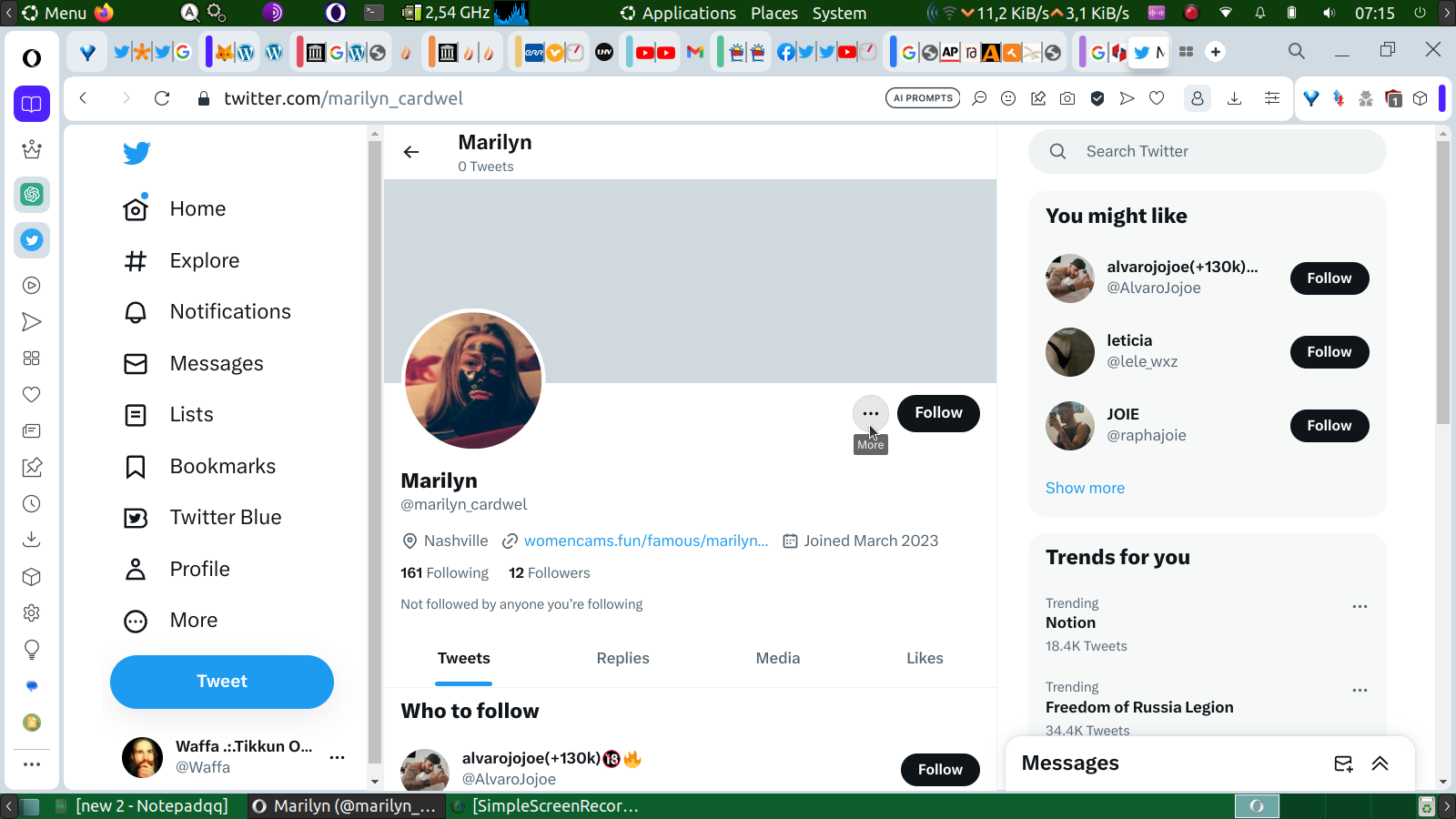Open account menu next to Waffa
The image size is (1456, 819).
click(x=337, y=757)
